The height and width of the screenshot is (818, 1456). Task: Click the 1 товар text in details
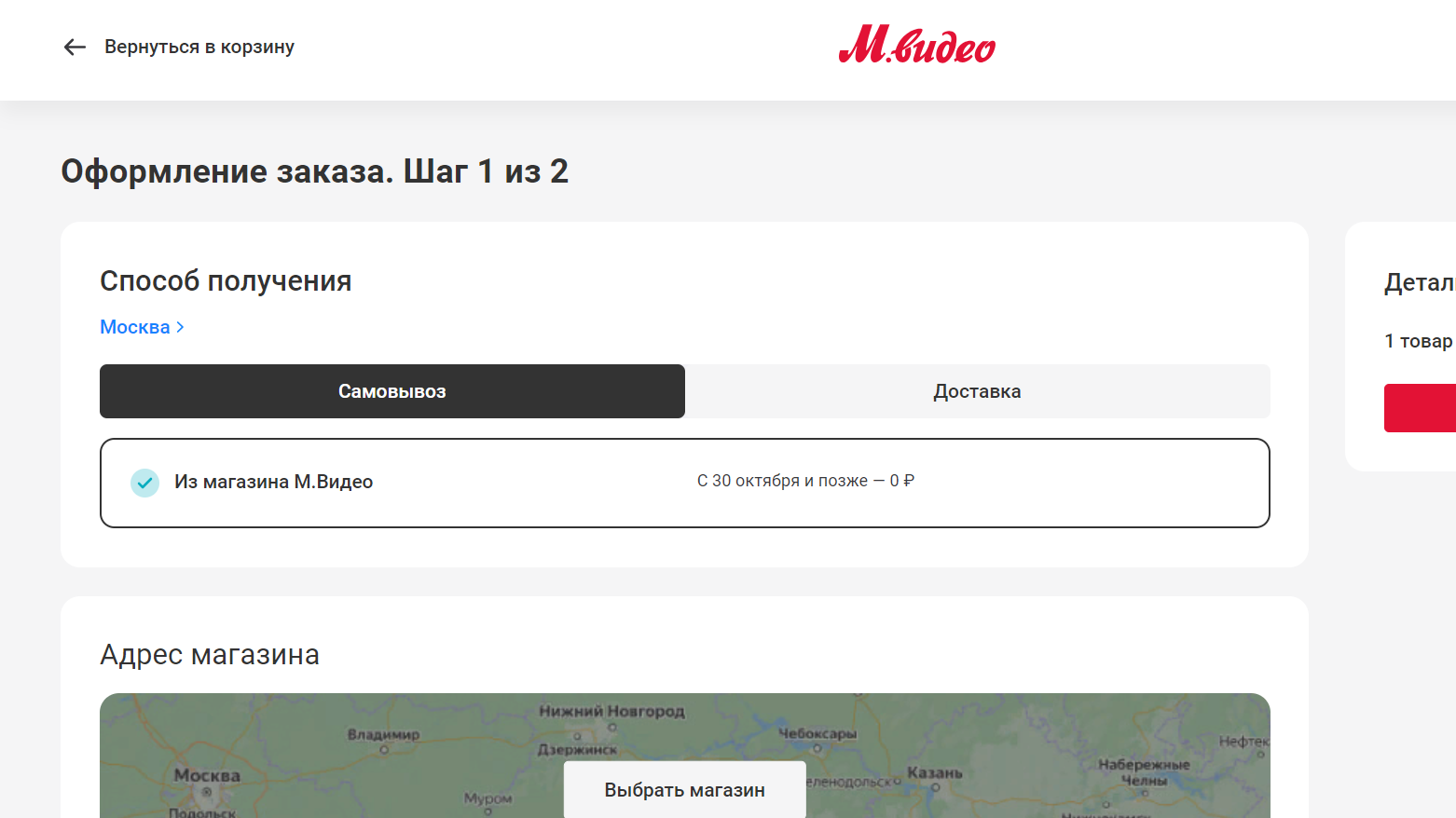tap(1418, 341)
